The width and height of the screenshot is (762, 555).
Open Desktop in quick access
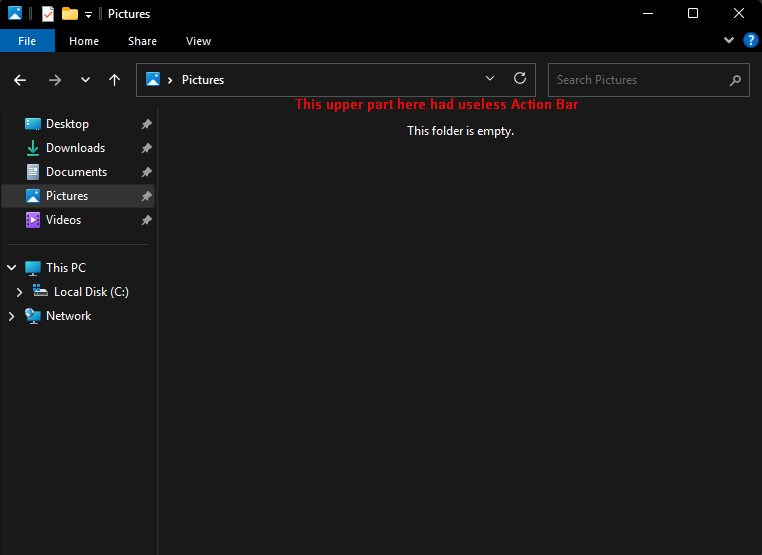coord(67,124)
